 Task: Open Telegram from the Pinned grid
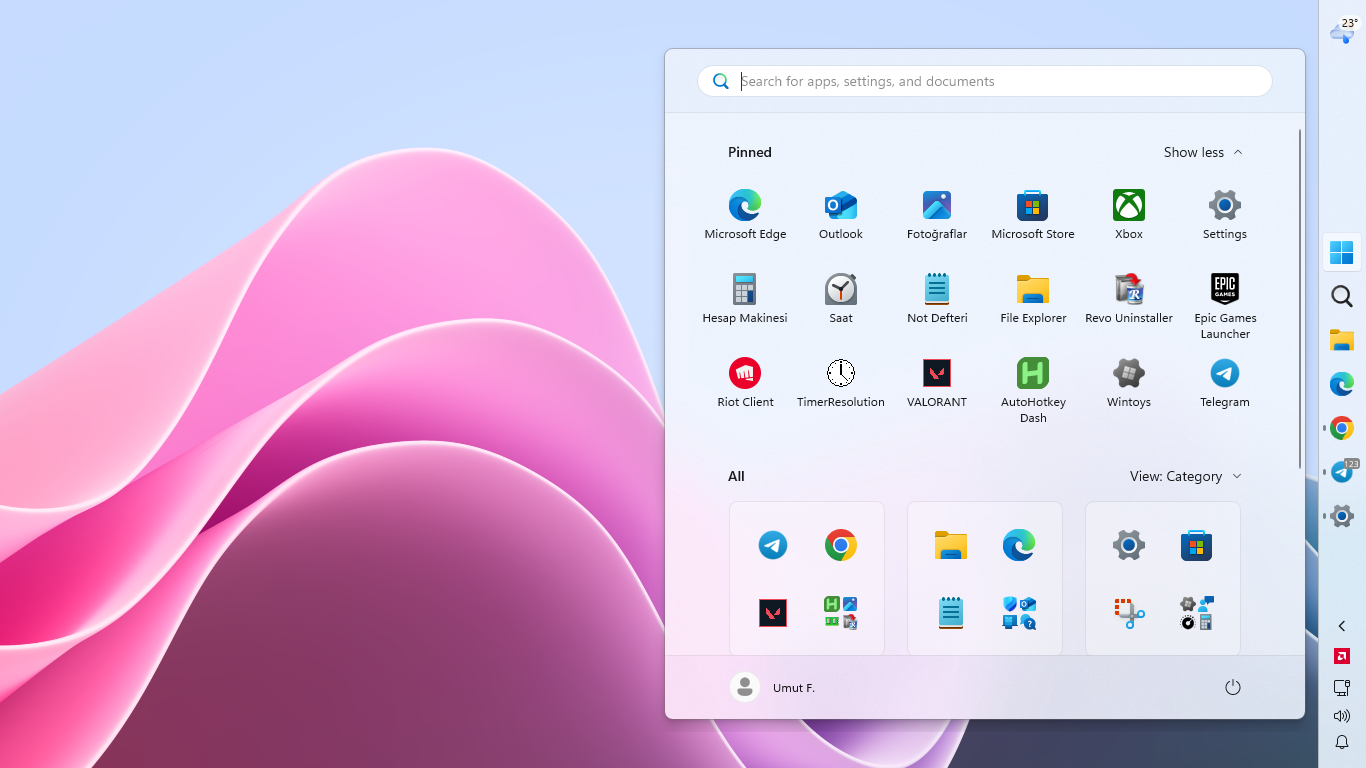coord(1225,382)
